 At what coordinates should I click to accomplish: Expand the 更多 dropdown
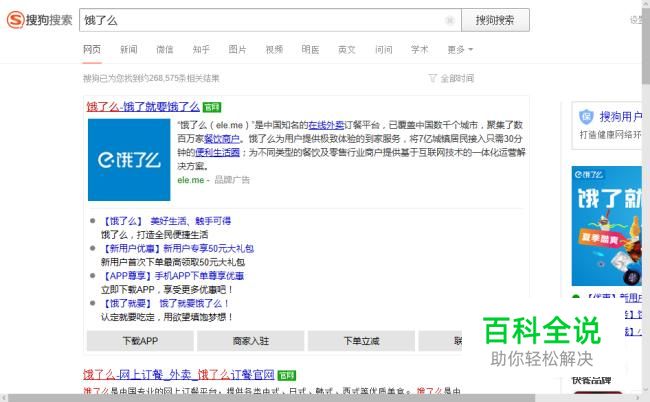coord(460,50)
